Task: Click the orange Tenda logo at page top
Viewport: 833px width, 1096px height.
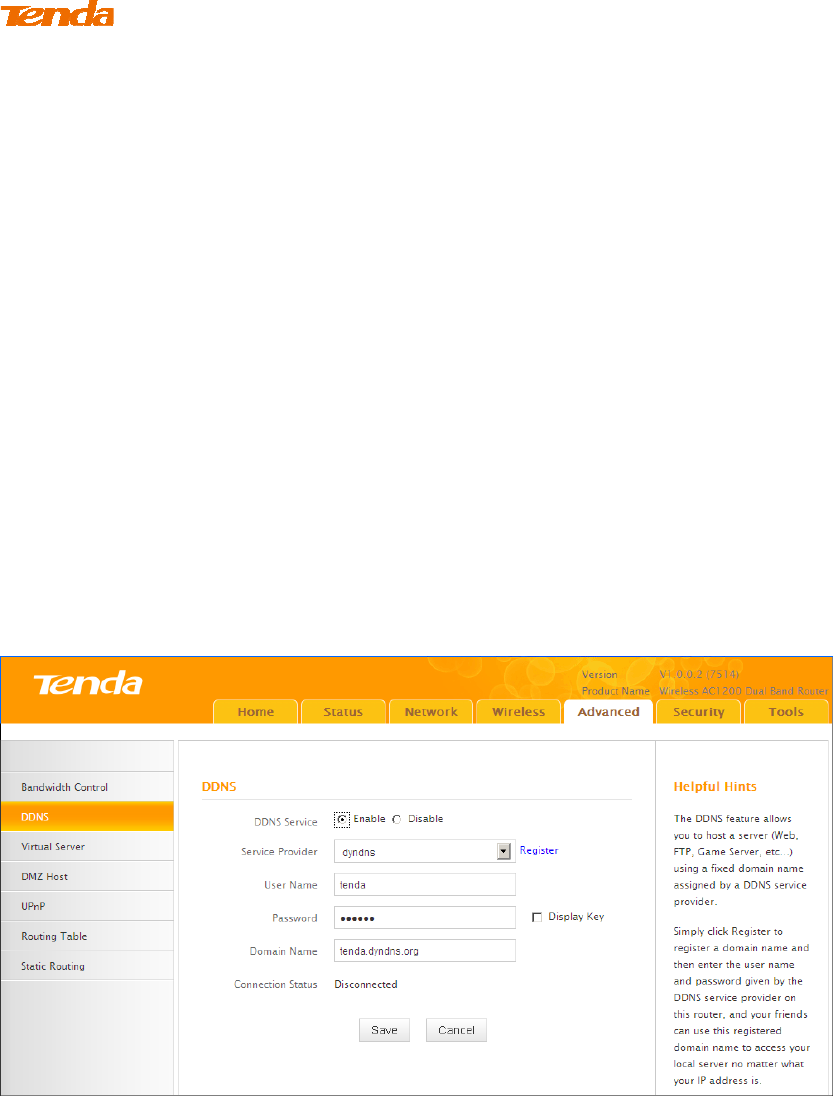Action: pos(57,15)
